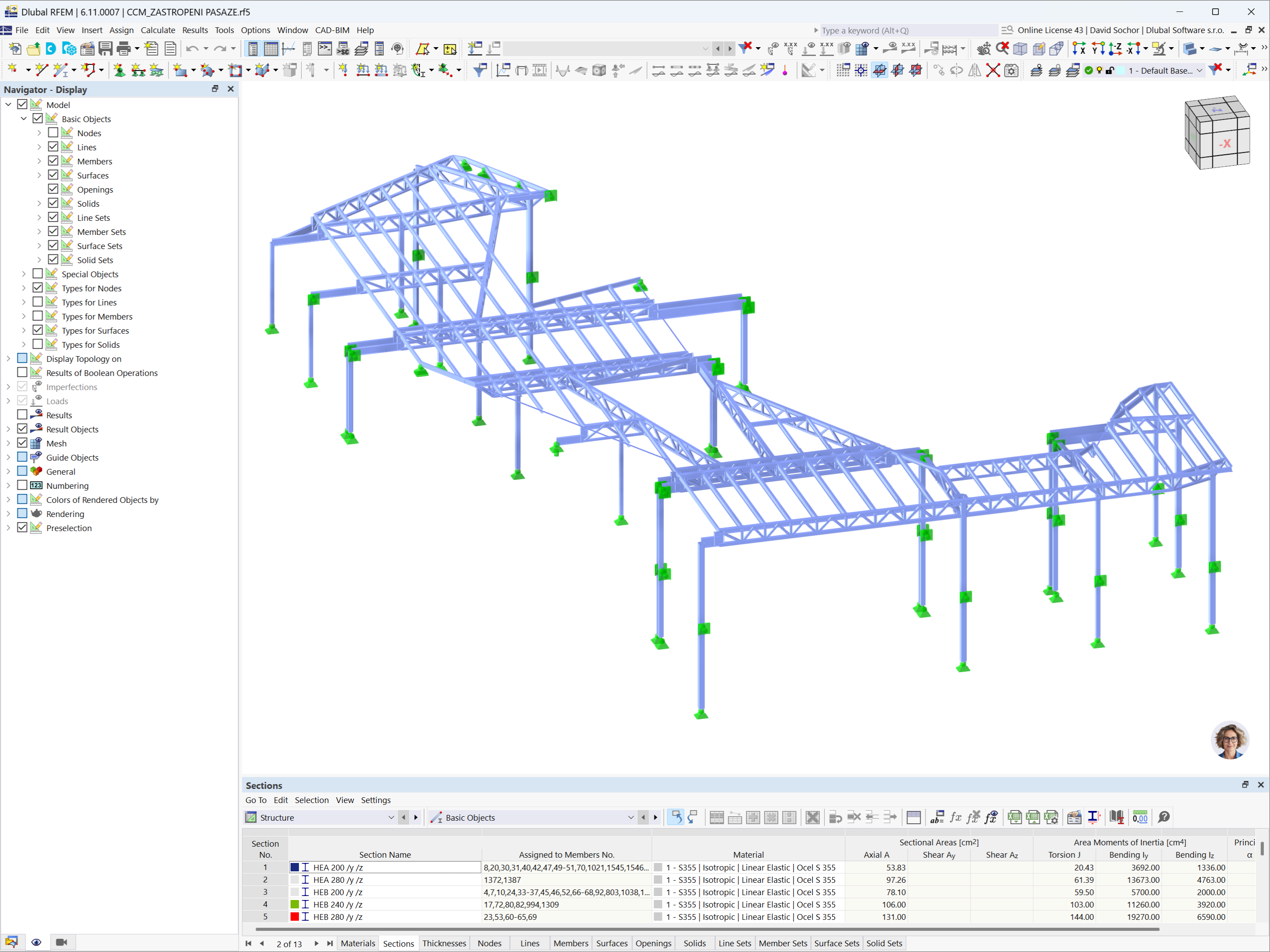The height and width of the screenshot is (952, 1270).
Task: Select the New Line tool icon
Action: click(41, 70)
